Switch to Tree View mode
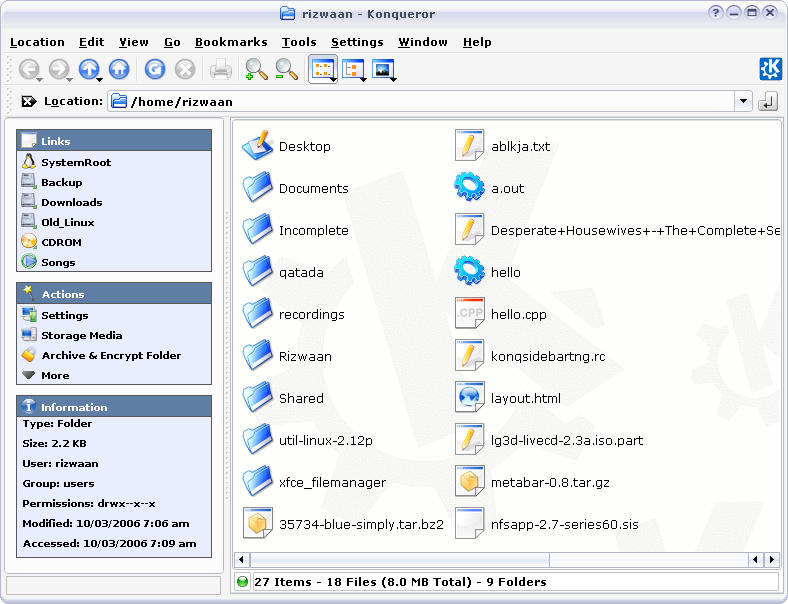Image resolution: width=788 pixels, height=604 pixels. point(353,69)
